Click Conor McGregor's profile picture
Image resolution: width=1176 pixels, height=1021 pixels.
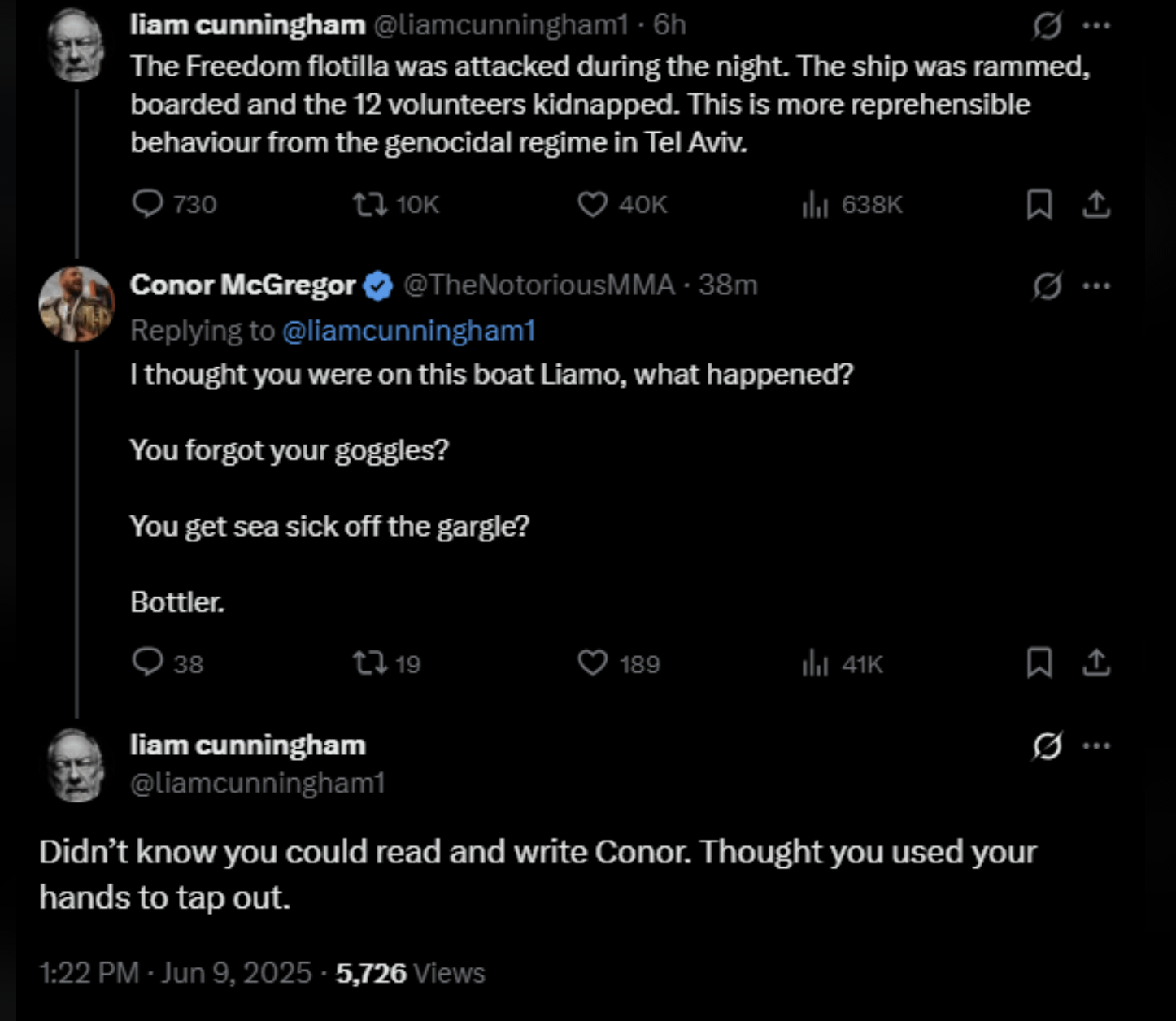pos(76,303)
